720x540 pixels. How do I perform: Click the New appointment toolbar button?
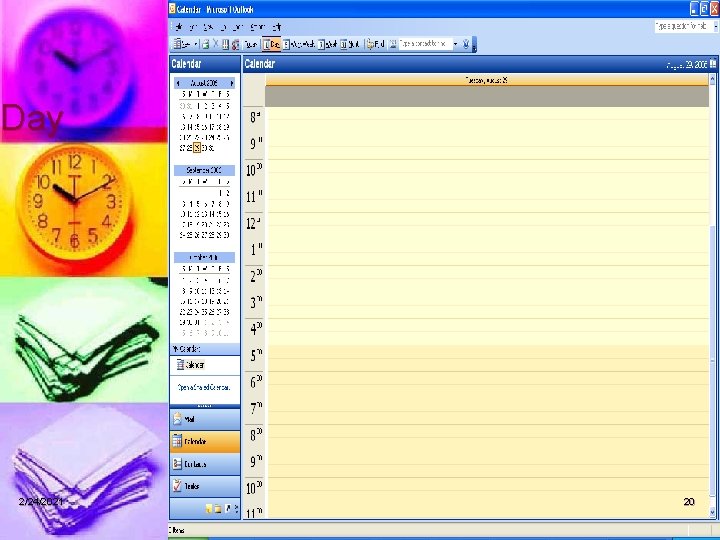pyautogui.click(x=182, y=44)
